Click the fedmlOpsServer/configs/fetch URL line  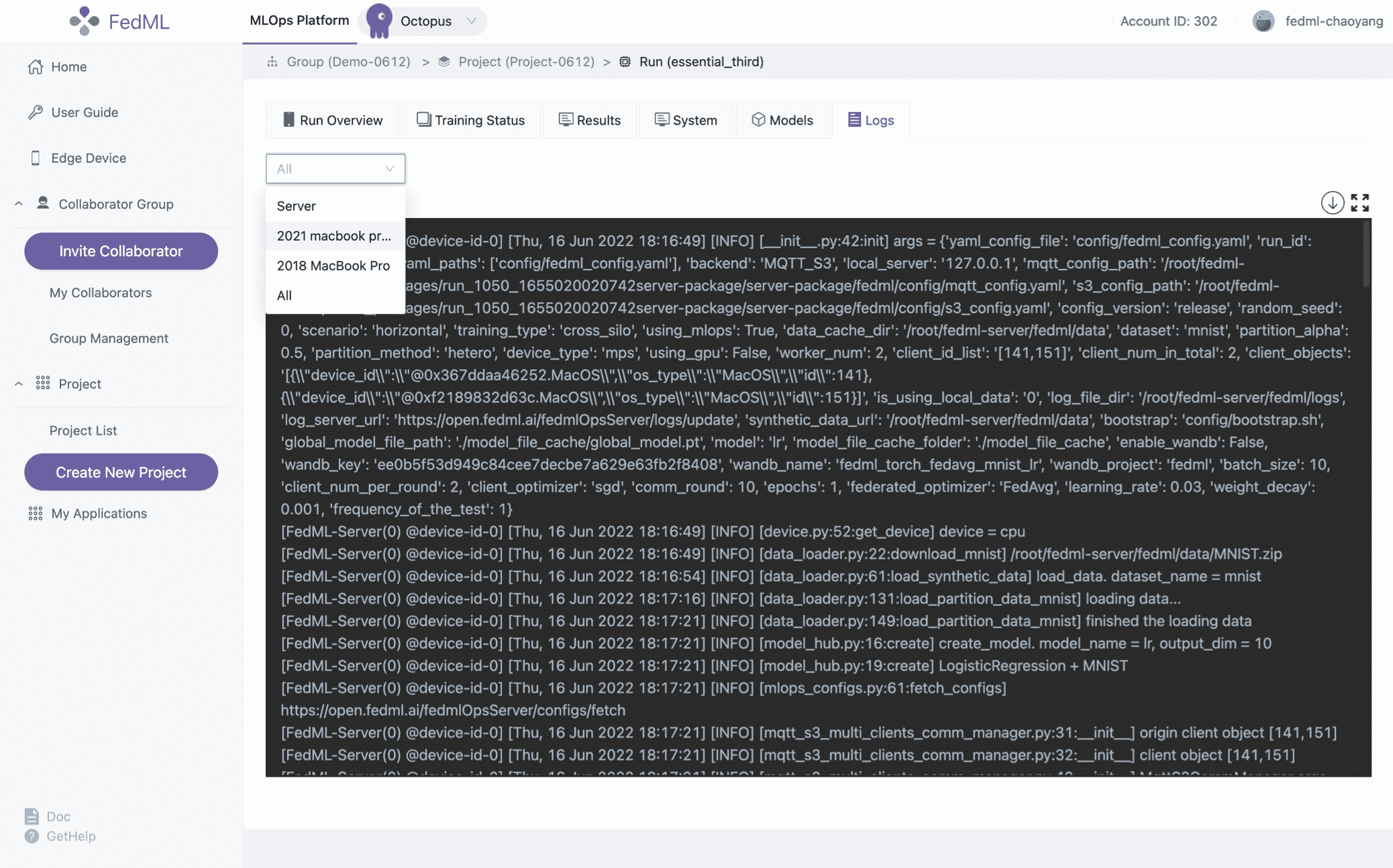[x=453, y=710]
